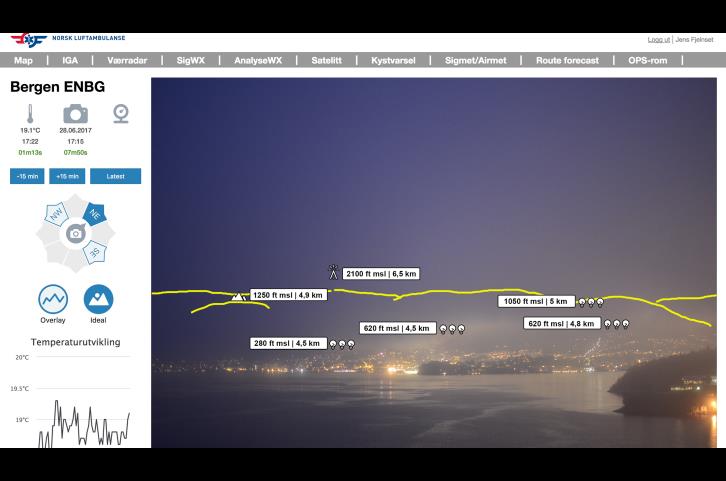Click last bulb icon beside 280 ft label

[351, 344]
